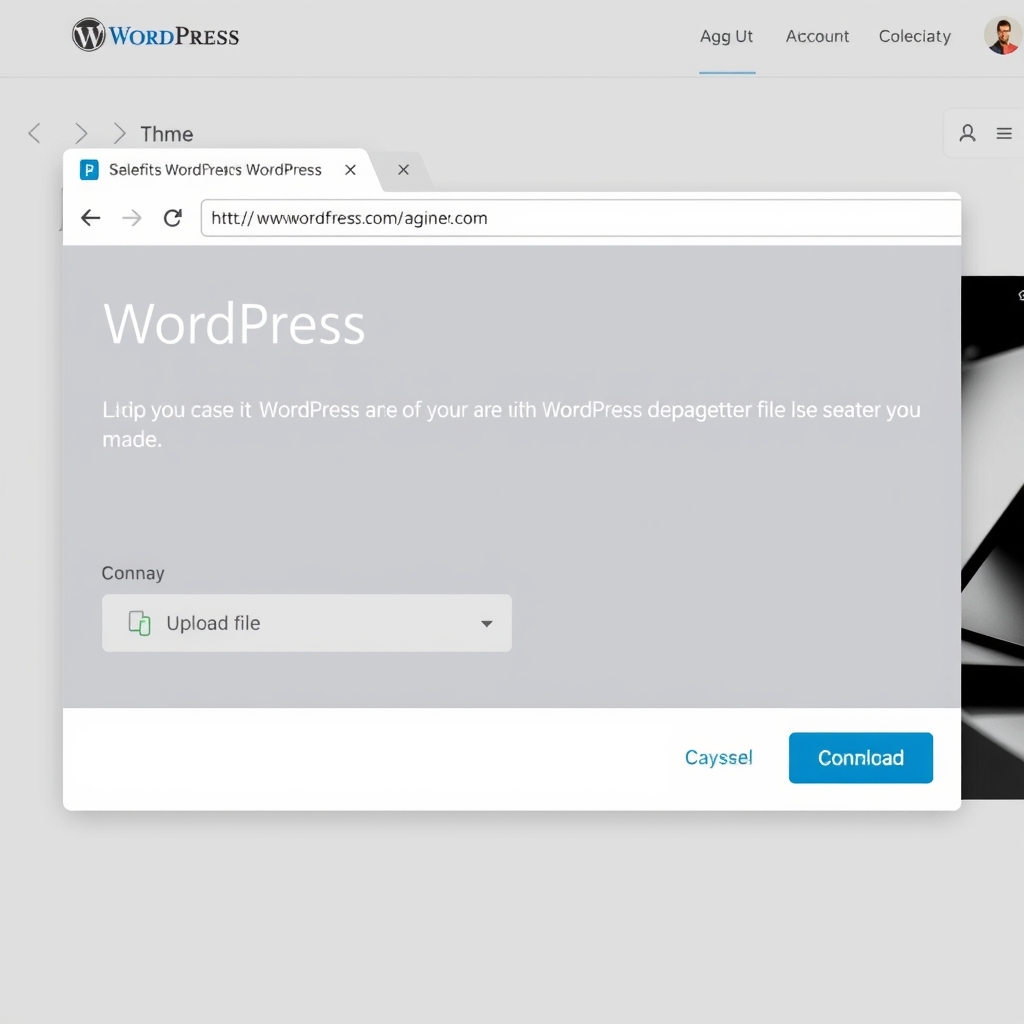
Task: Go back with the outer left chevron
Action: click(35, 133)
